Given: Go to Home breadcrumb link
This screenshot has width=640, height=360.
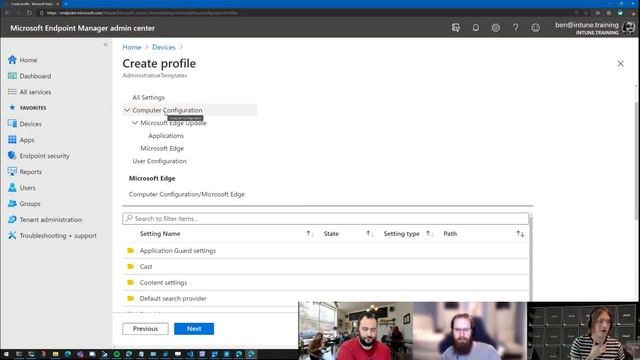Looking at the screenshot, I should point(131,47).
